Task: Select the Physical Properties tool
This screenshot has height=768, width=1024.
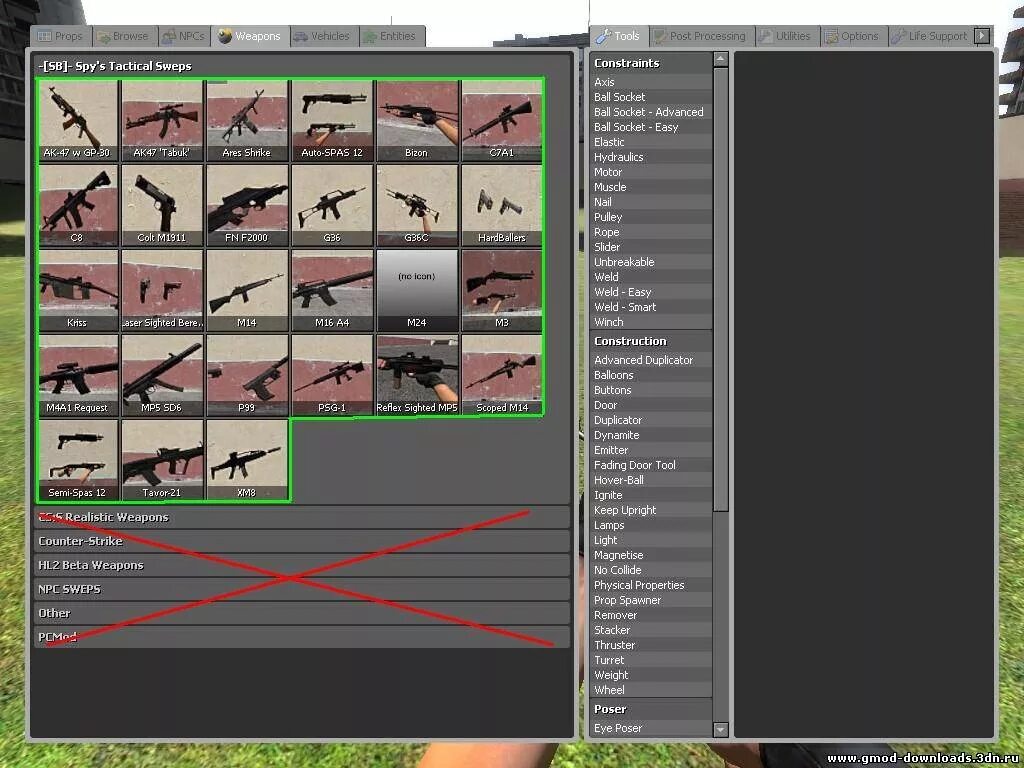Action: [651, 586]
